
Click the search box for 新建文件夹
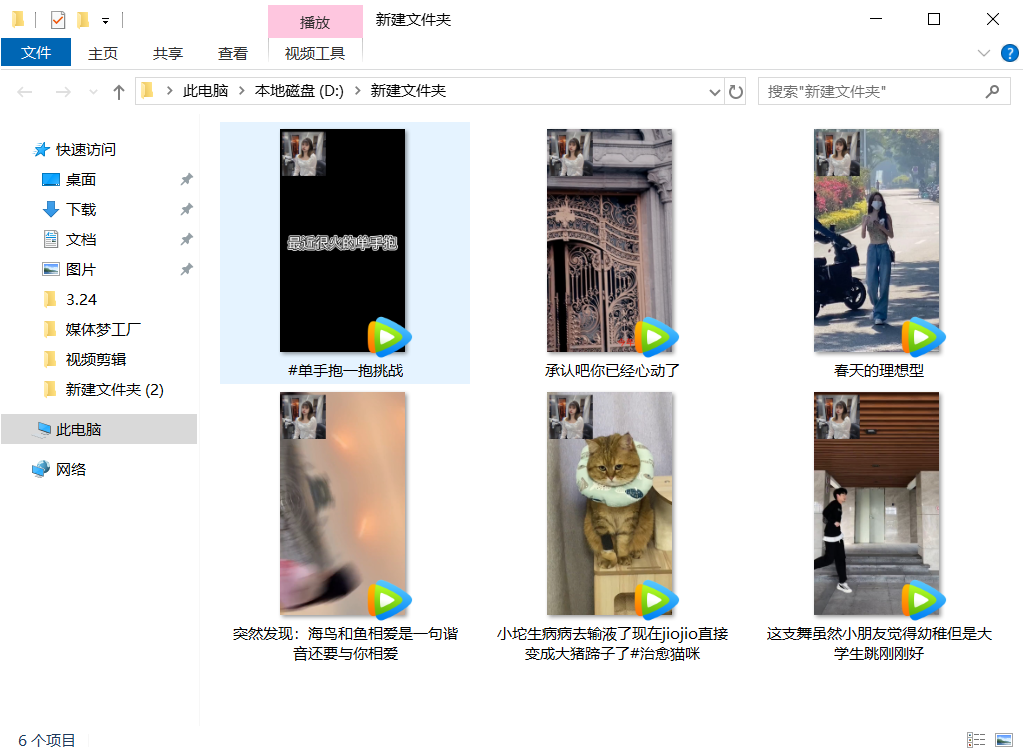click(884, 91)
